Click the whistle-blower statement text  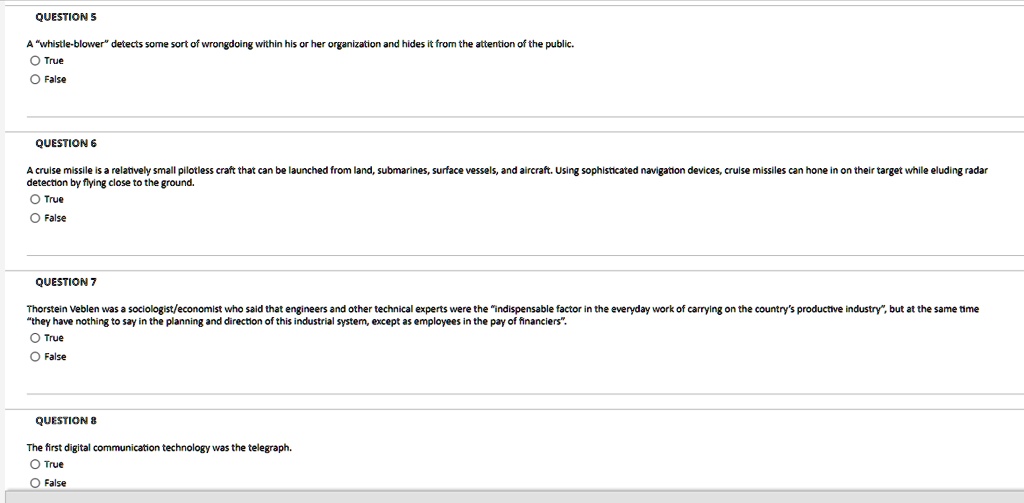(x=300, y=44)
